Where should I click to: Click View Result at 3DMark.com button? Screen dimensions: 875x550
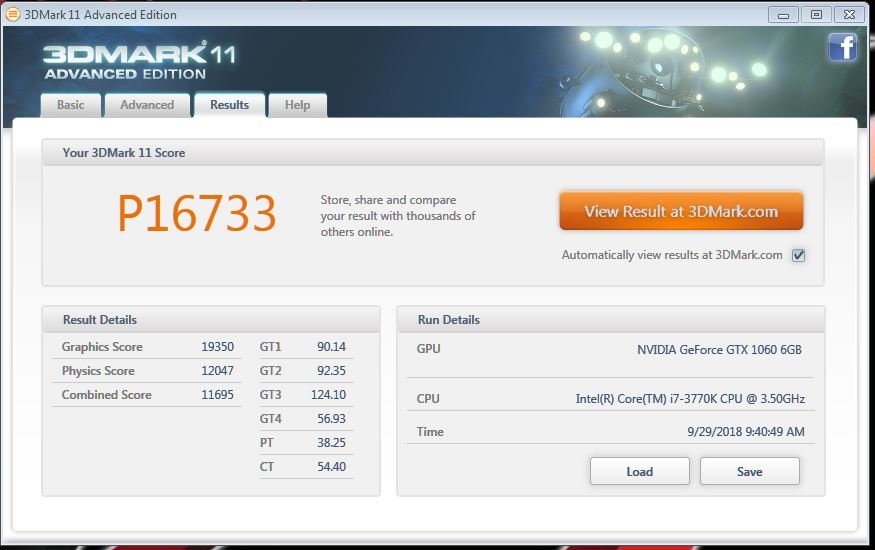click(x=681, y=211)
